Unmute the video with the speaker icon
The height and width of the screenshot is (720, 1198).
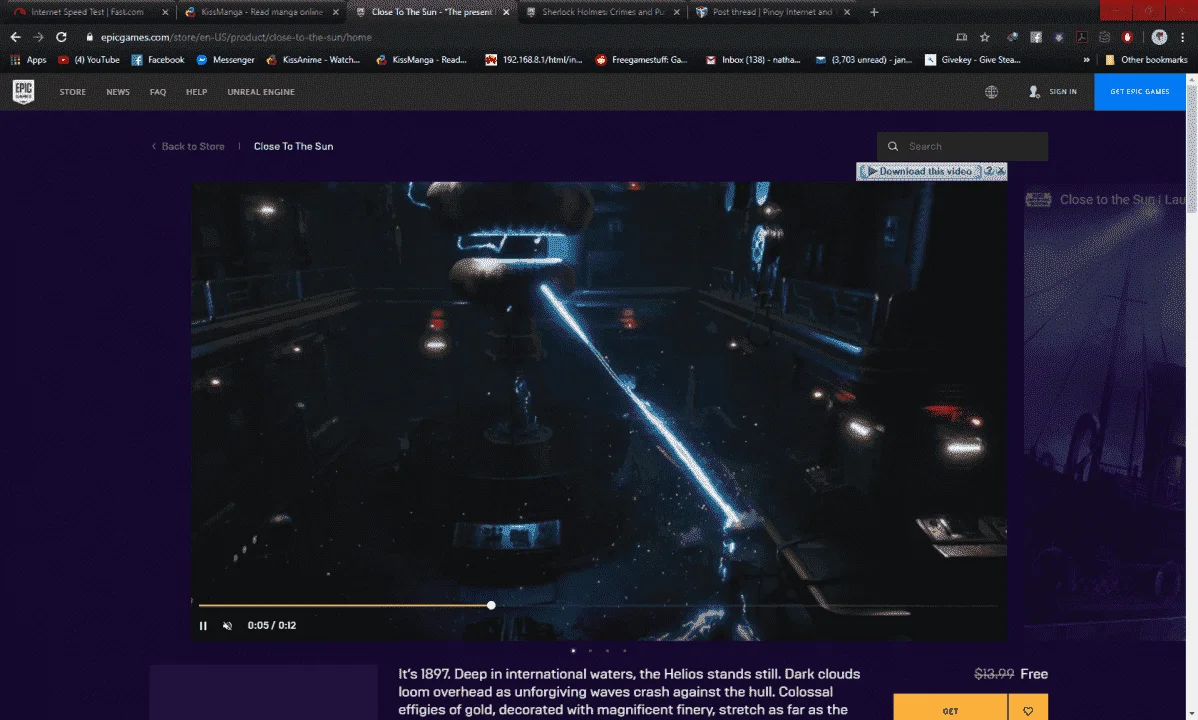pos(227,625)
